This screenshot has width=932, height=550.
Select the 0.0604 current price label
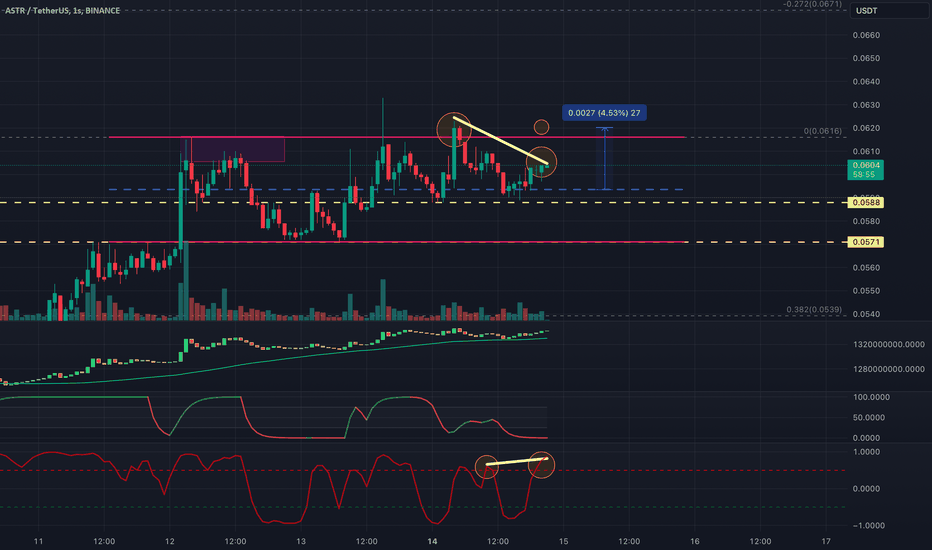(865, 169)
